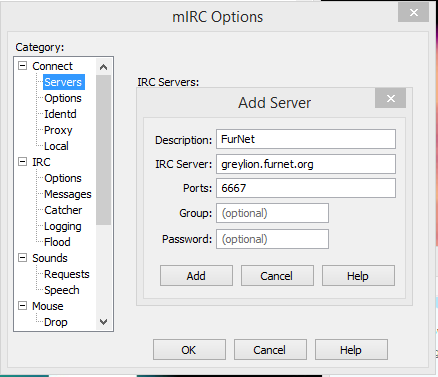Click the IRC Server address field

[x=306, y=164]
